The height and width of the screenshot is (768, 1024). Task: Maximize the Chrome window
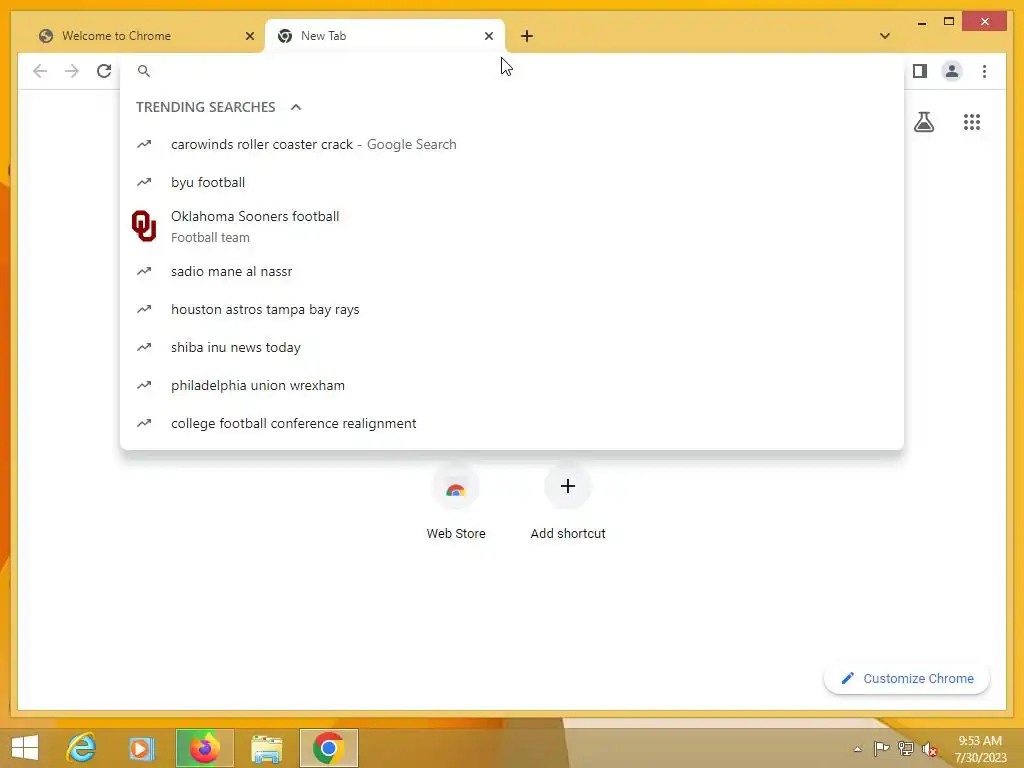click(949, 22)
